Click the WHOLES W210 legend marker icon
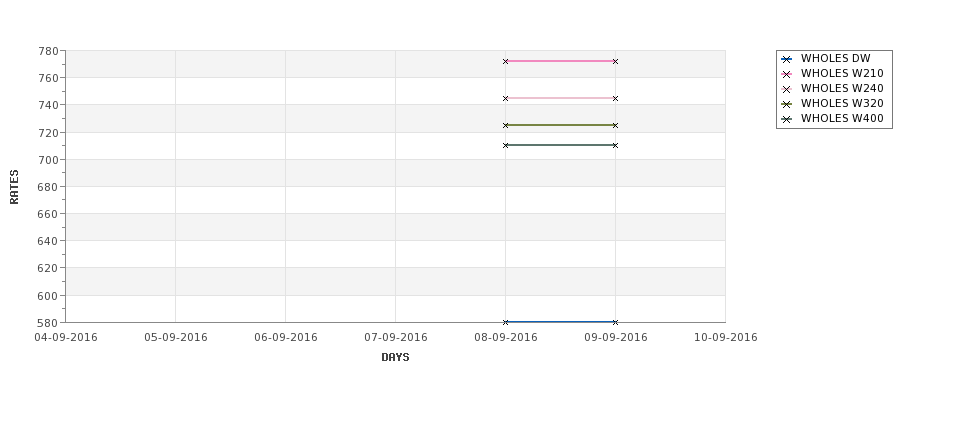Screen dimensions: 975x429 [x=787, y=74]
